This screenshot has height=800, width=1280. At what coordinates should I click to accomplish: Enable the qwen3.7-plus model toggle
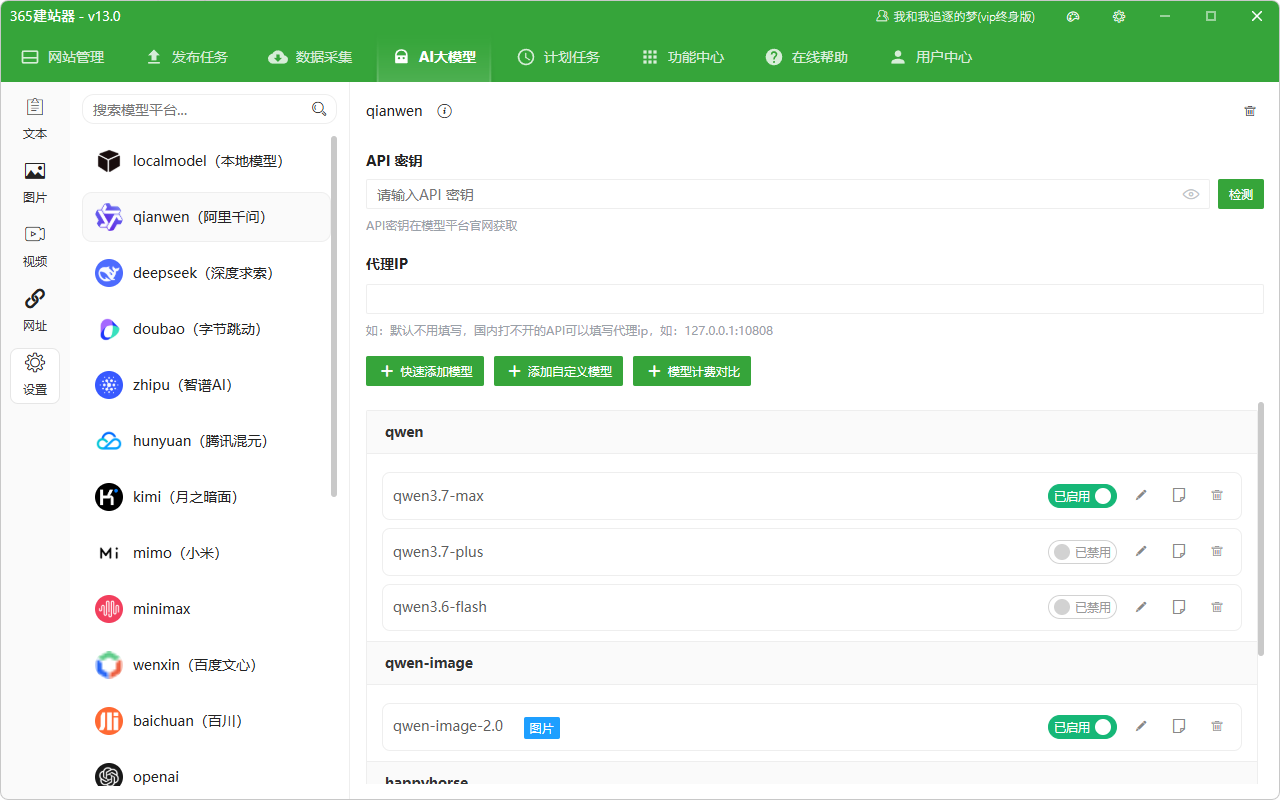click(1082, 552)
